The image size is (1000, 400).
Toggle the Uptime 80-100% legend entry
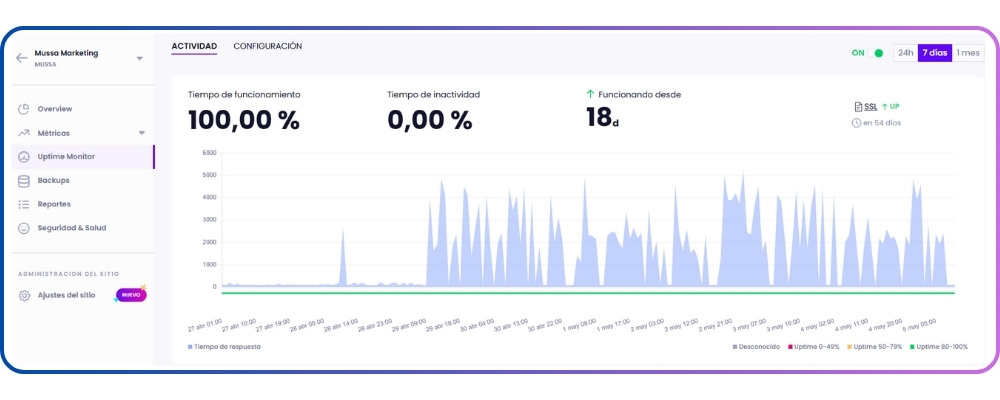pos(939,346)
